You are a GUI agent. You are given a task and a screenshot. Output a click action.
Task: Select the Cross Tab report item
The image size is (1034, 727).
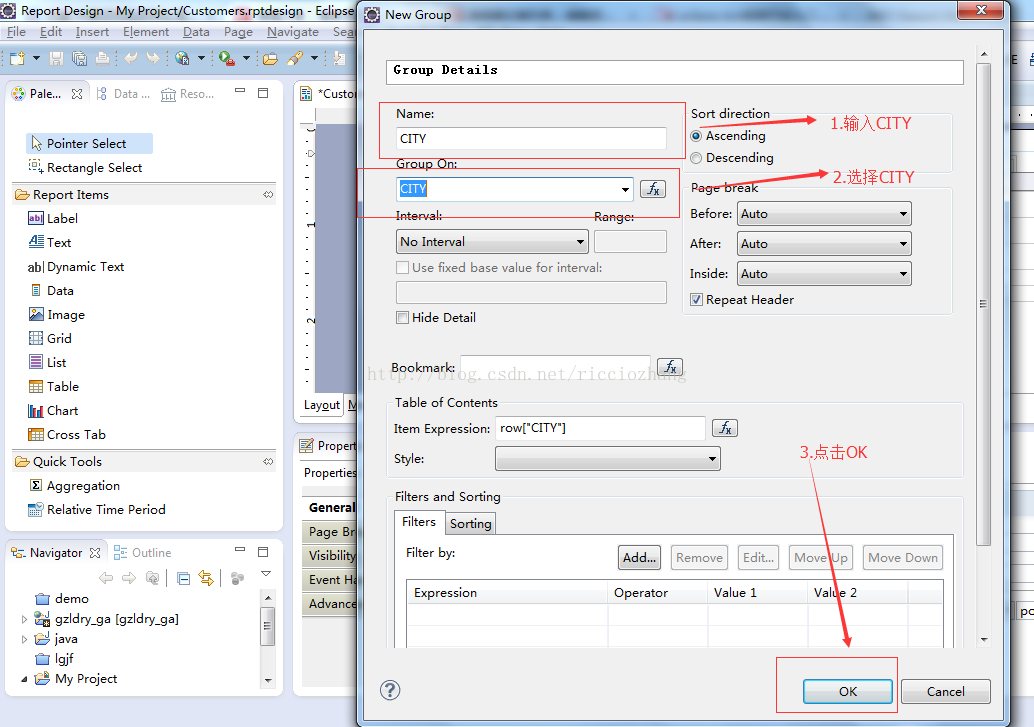(67, 435)
